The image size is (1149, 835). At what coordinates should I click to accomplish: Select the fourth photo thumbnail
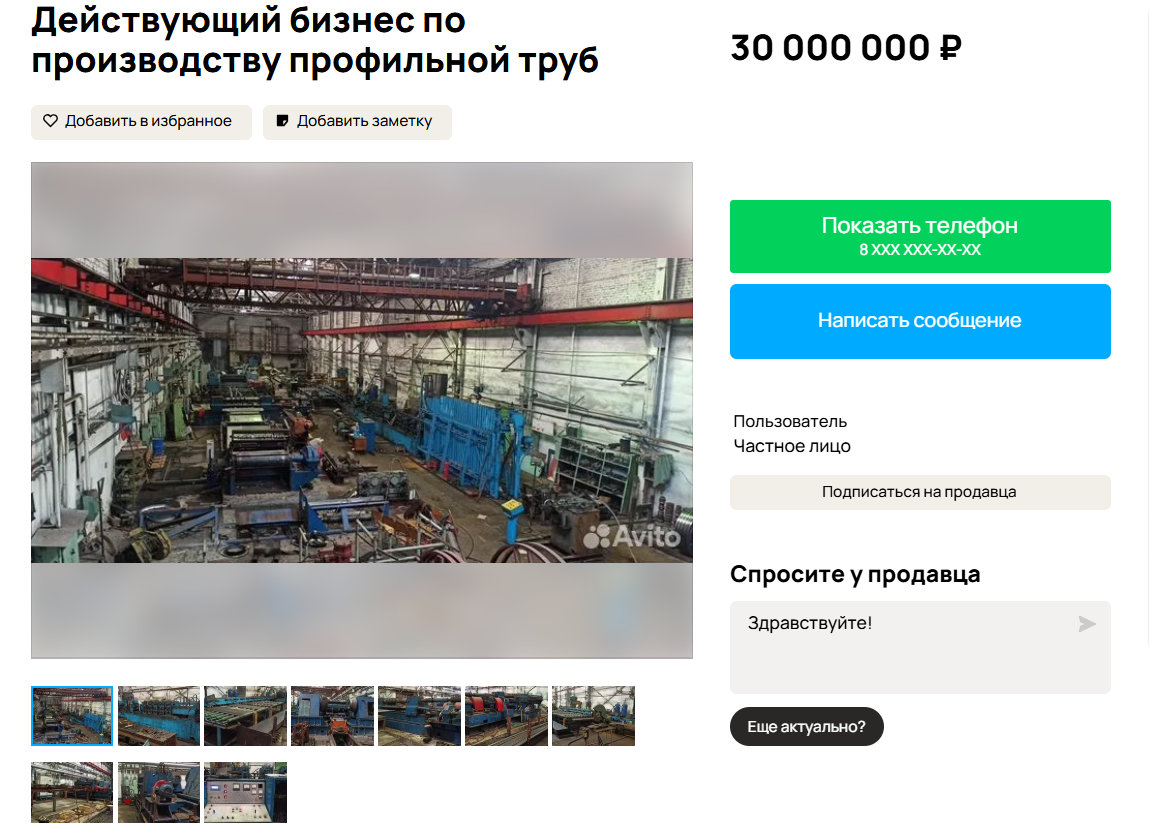click(332, 716)
